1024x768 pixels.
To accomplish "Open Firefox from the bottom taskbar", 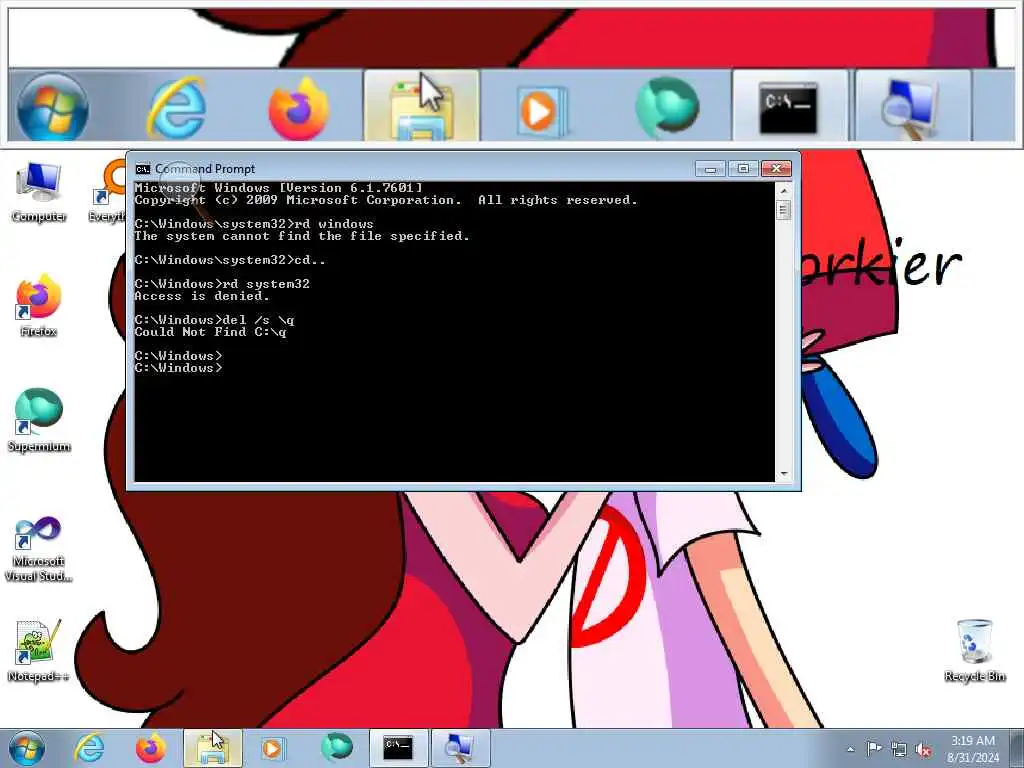I will click(151, 748).
